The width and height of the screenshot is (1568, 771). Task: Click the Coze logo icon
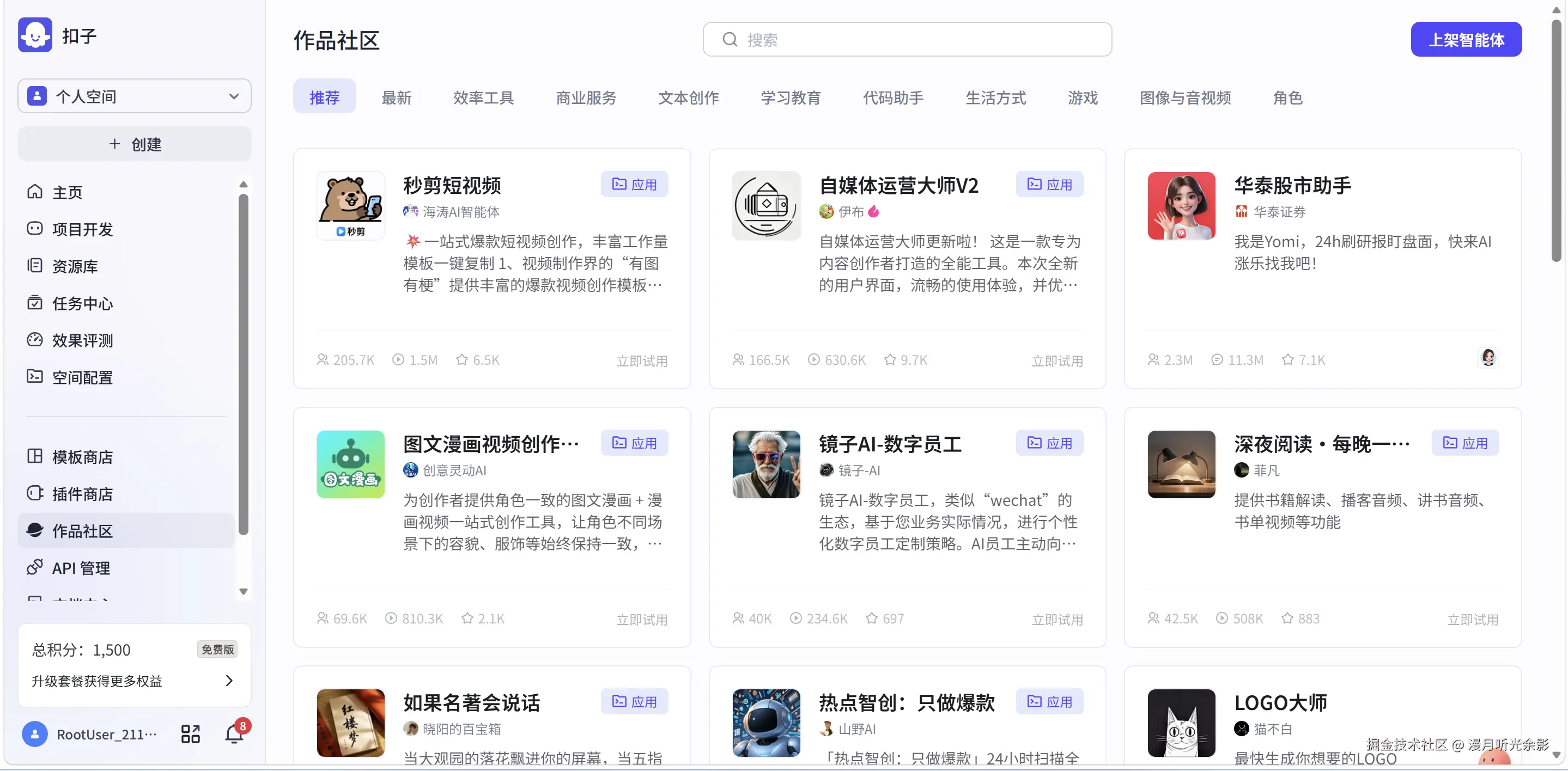pos(35,35)
